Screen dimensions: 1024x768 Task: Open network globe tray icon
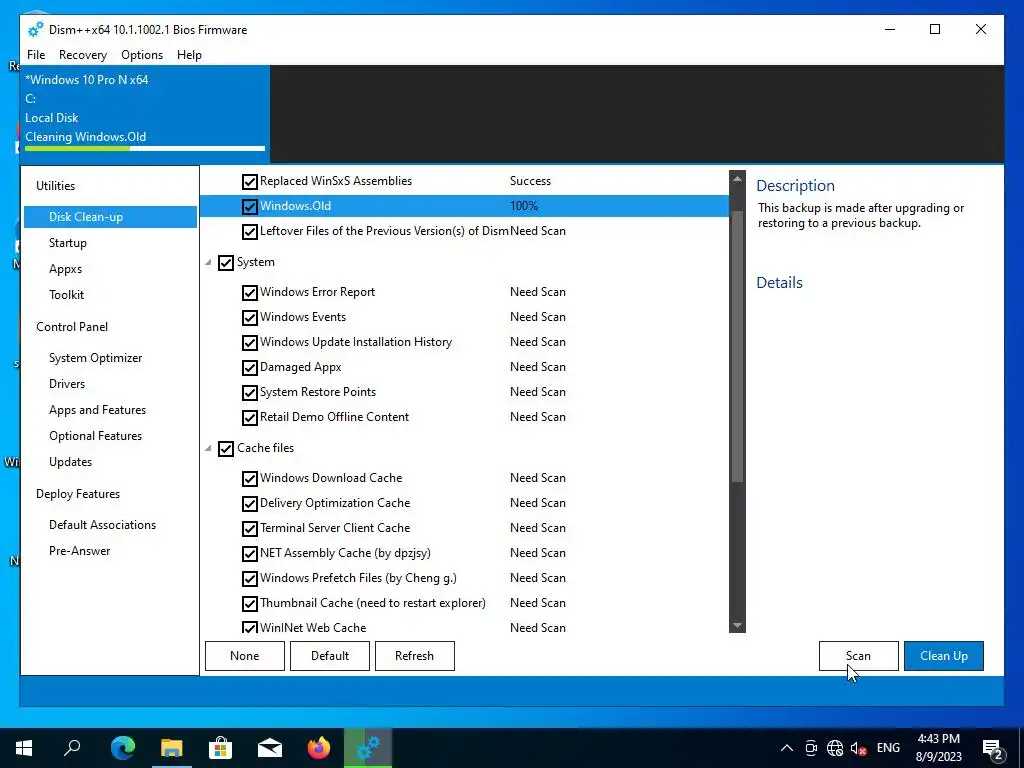click(x=835, y=748)
